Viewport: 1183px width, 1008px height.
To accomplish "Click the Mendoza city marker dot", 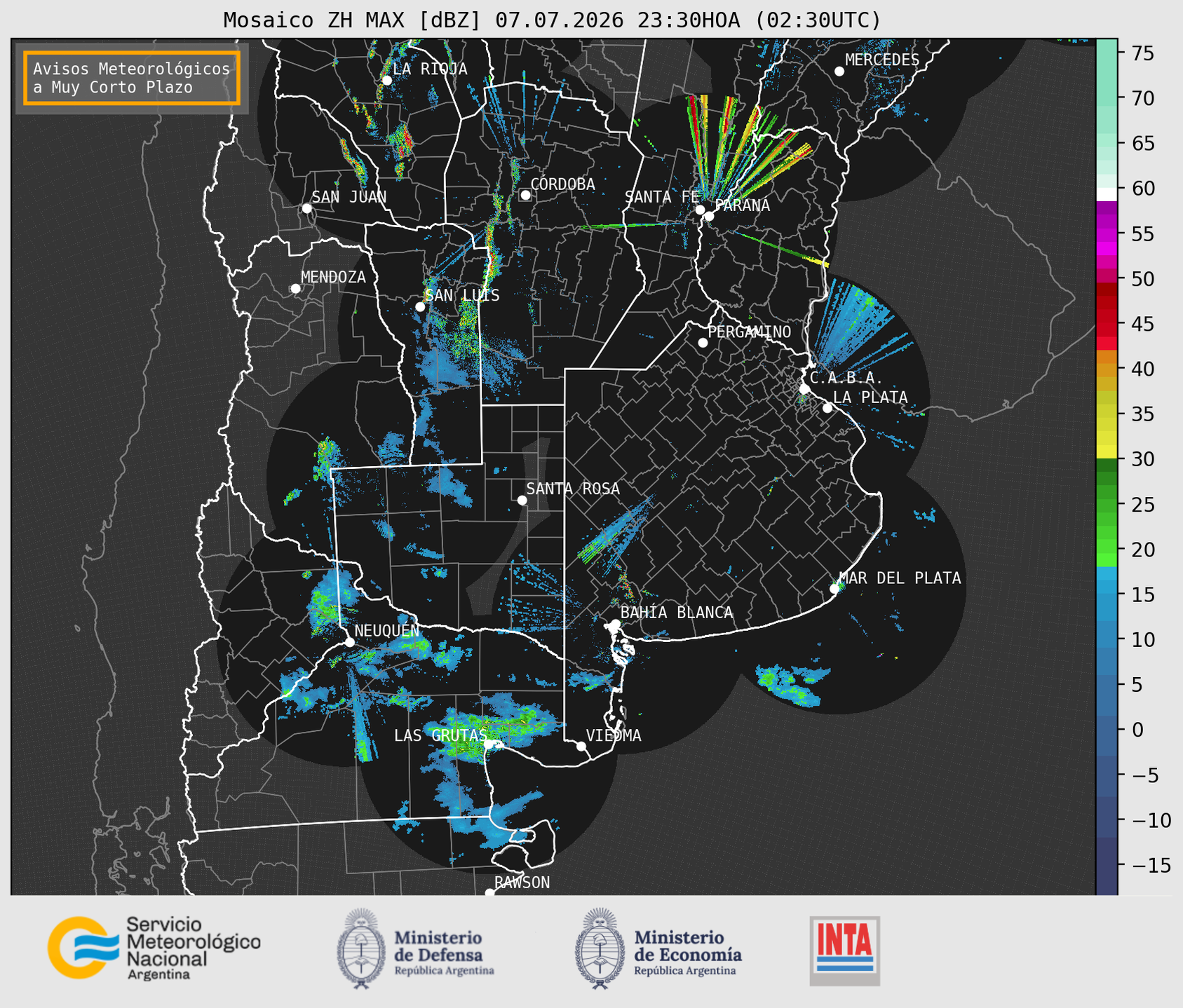I will [295, 289].
